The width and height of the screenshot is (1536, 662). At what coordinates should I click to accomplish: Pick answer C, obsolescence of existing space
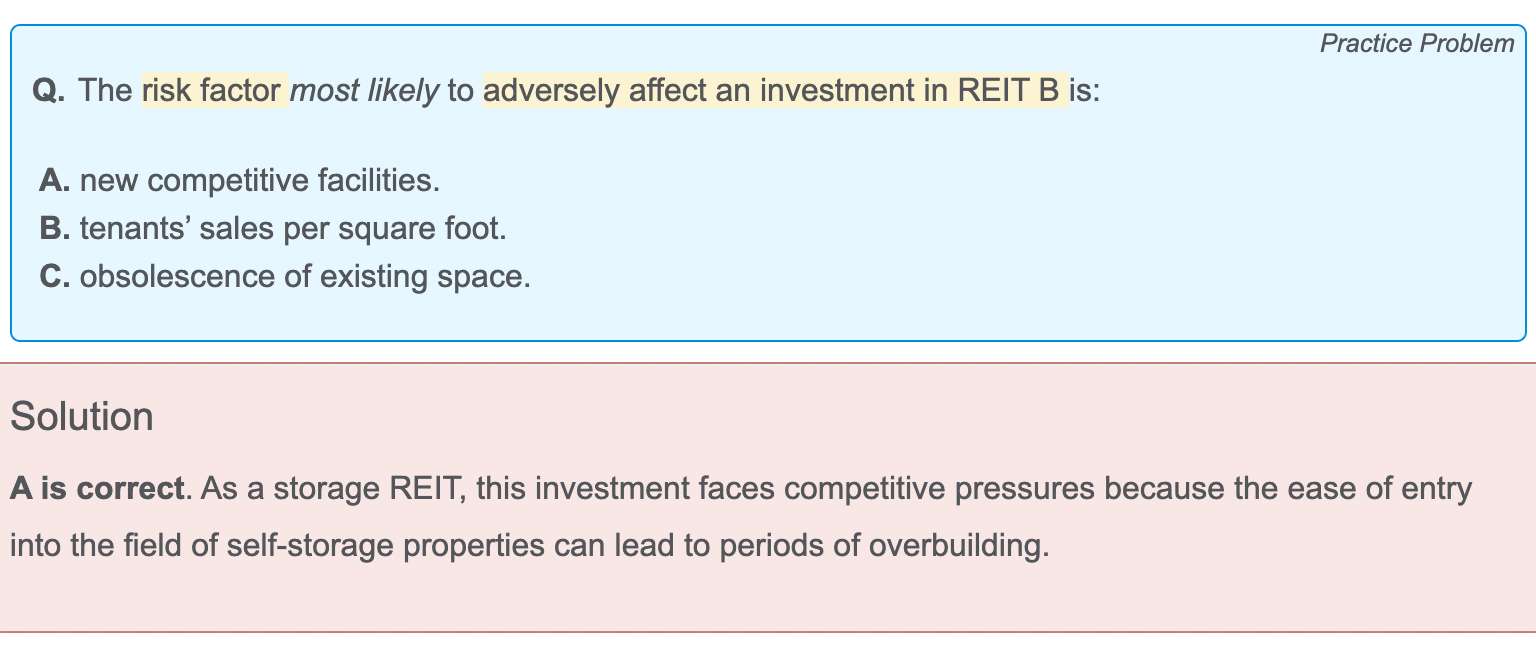[x=304, y=276]
